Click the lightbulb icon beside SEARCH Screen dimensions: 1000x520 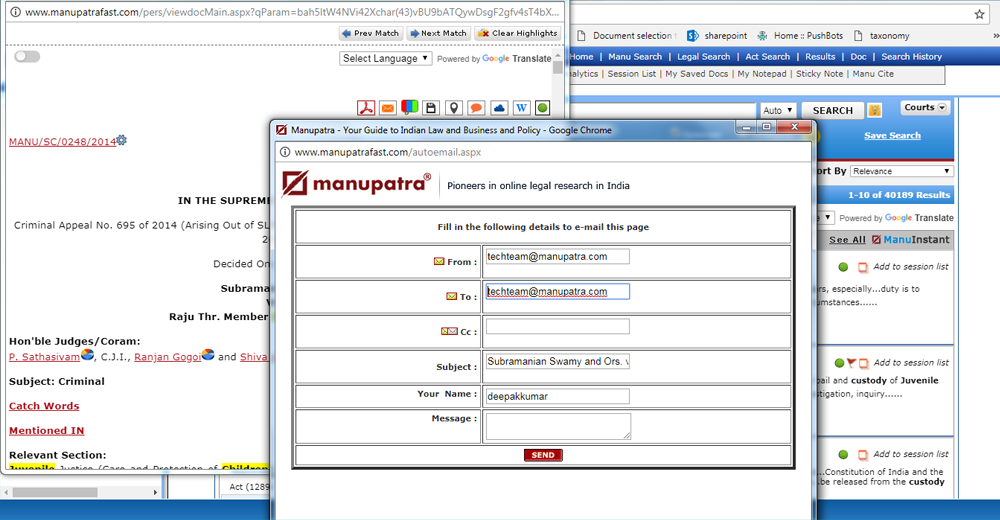[x=874, y=110]
